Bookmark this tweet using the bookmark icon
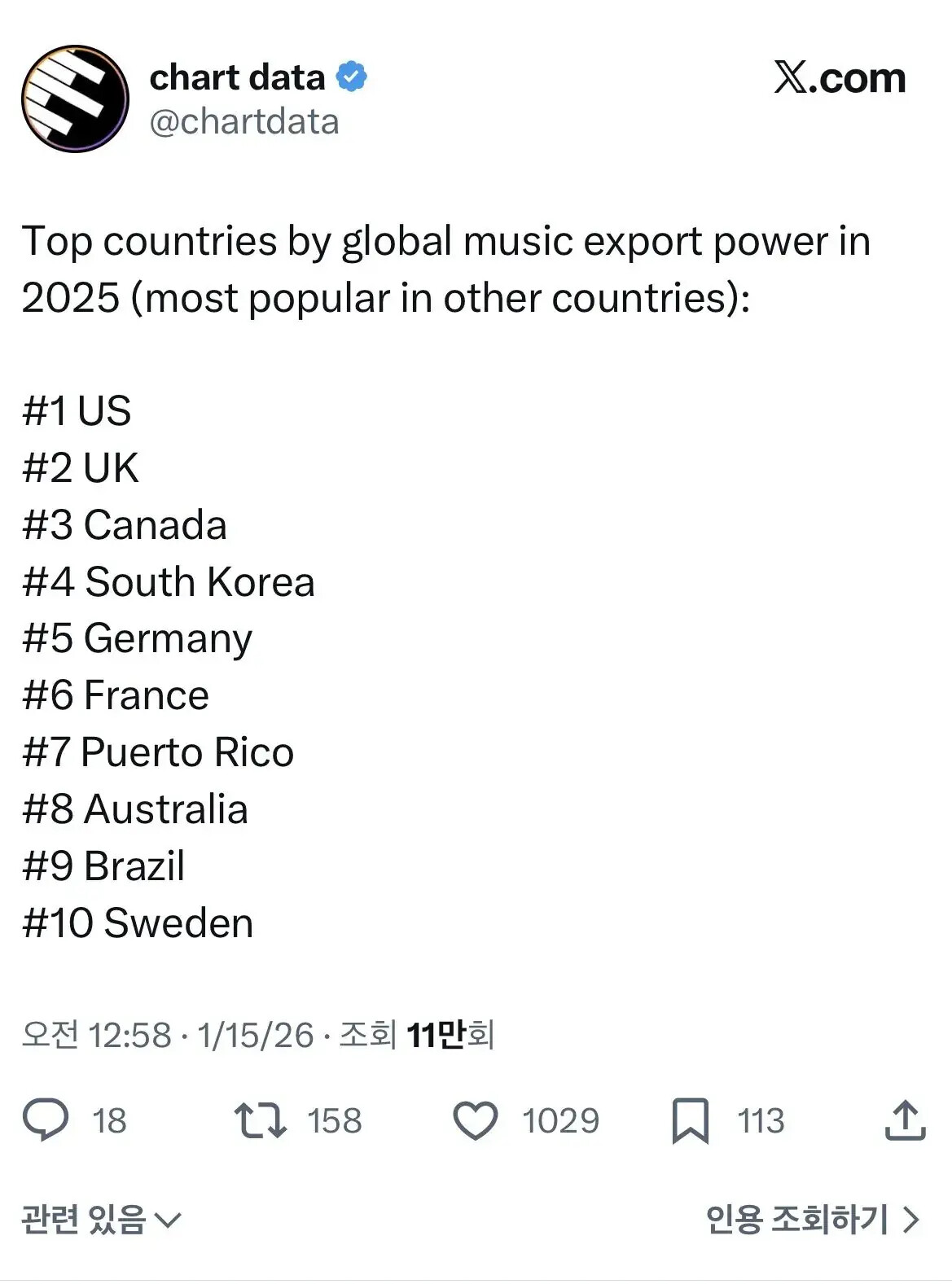 click(690, 1120)
